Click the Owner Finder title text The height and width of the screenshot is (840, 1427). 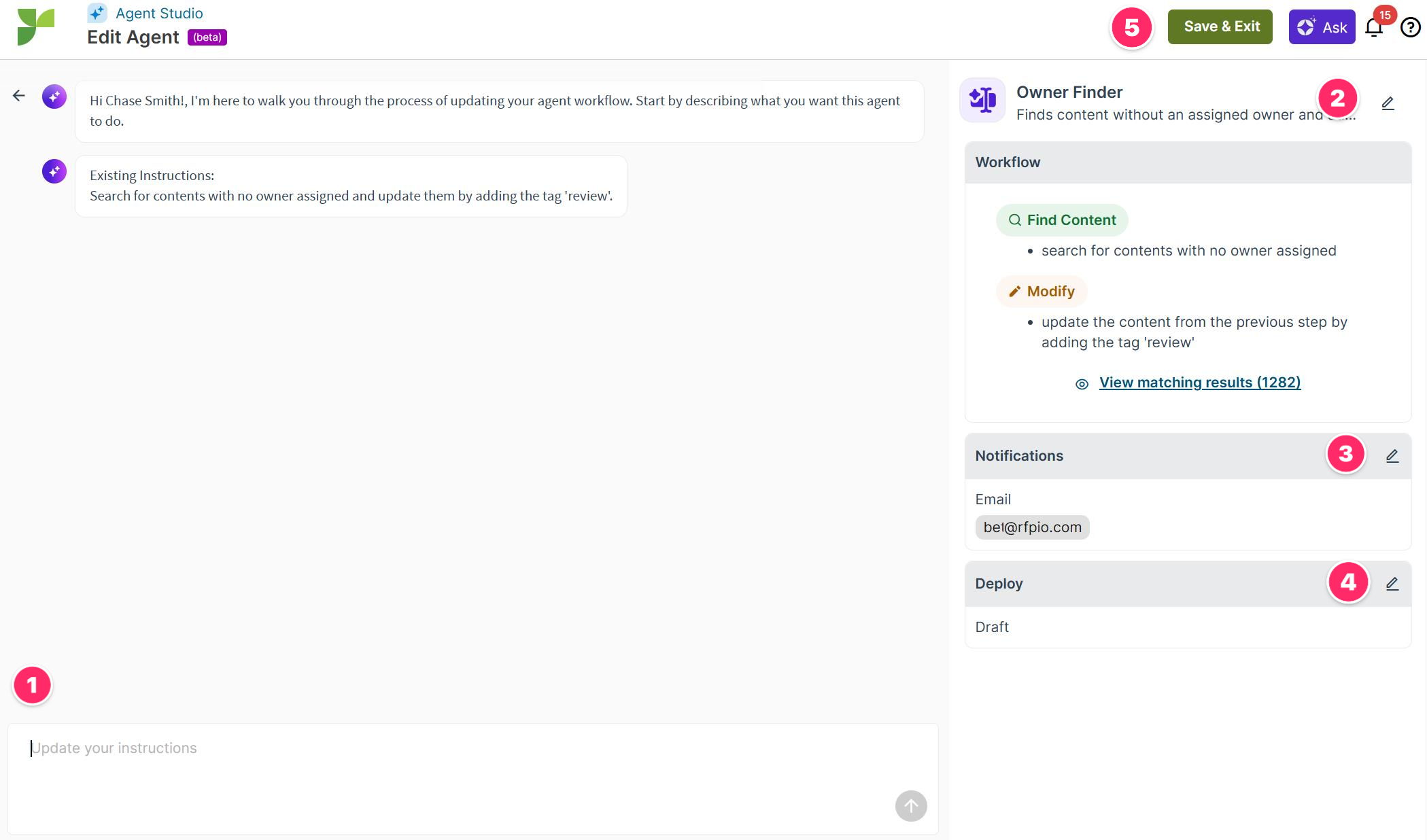click(x=1069, y=92)
